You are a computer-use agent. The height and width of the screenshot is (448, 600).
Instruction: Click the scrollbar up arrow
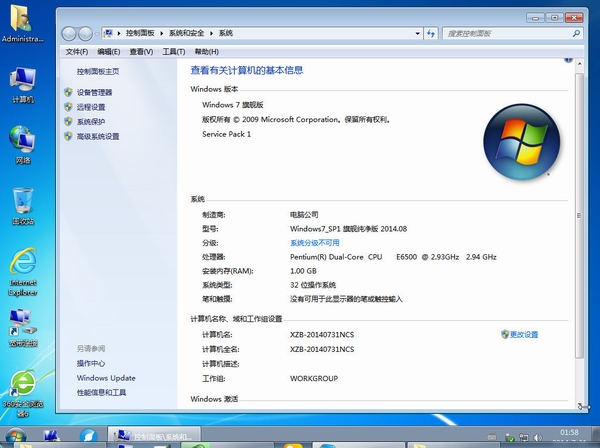579,64
